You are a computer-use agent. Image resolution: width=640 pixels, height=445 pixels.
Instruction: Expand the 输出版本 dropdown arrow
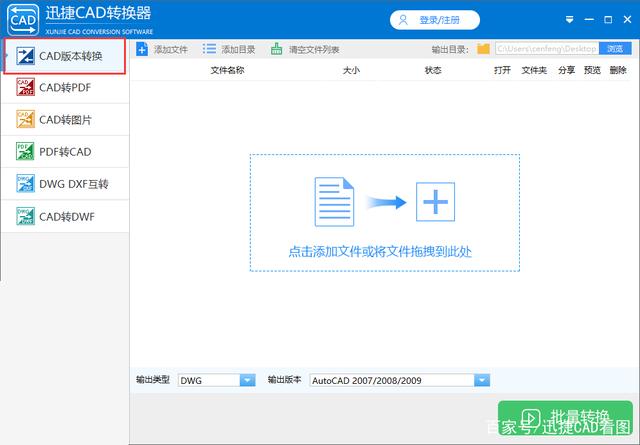482,380
